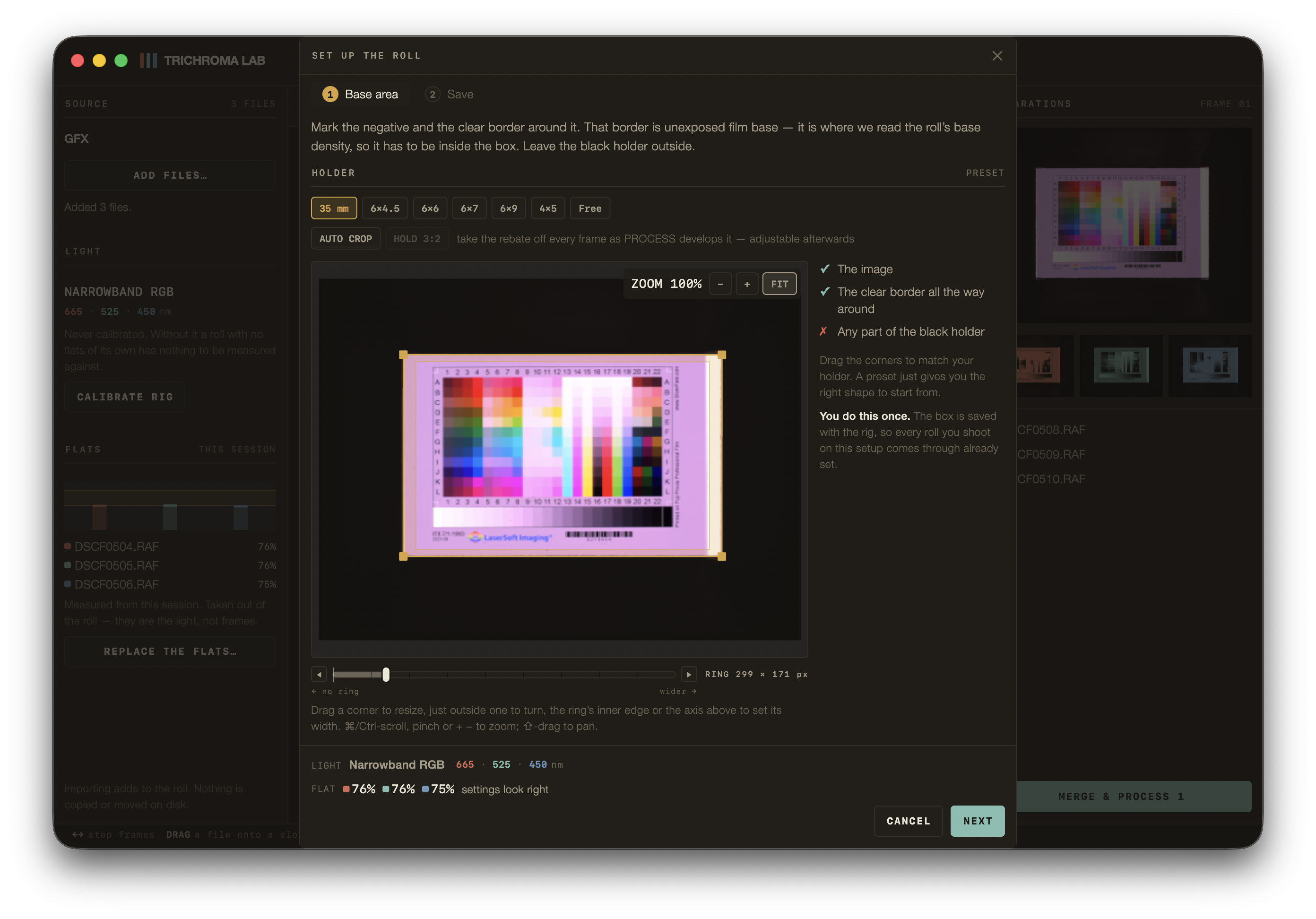Screen dimensions: 1316x919
Task: Open the Base area step tab
Action: [x=360, y=94]
